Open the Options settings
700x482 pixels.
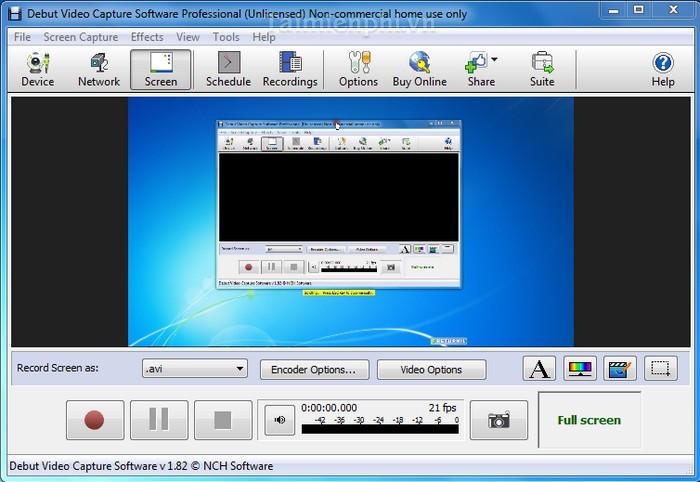[x=358, y=70]
